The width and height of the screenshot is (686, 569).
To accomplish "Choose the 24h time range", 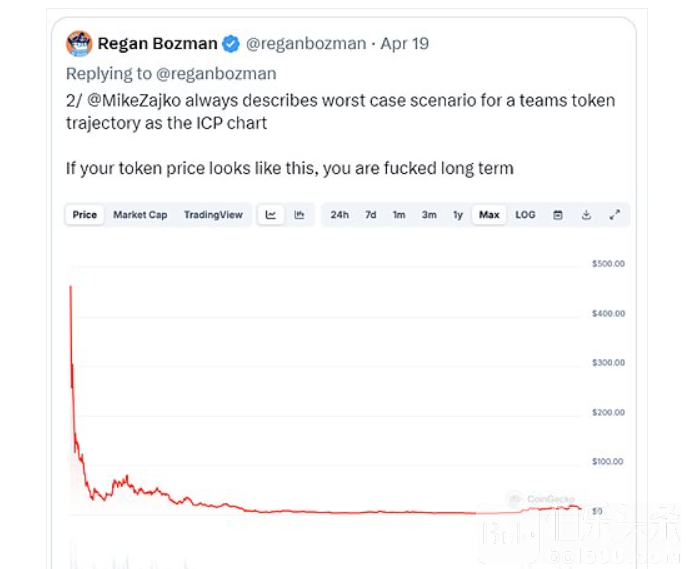I will pos(340,215).
